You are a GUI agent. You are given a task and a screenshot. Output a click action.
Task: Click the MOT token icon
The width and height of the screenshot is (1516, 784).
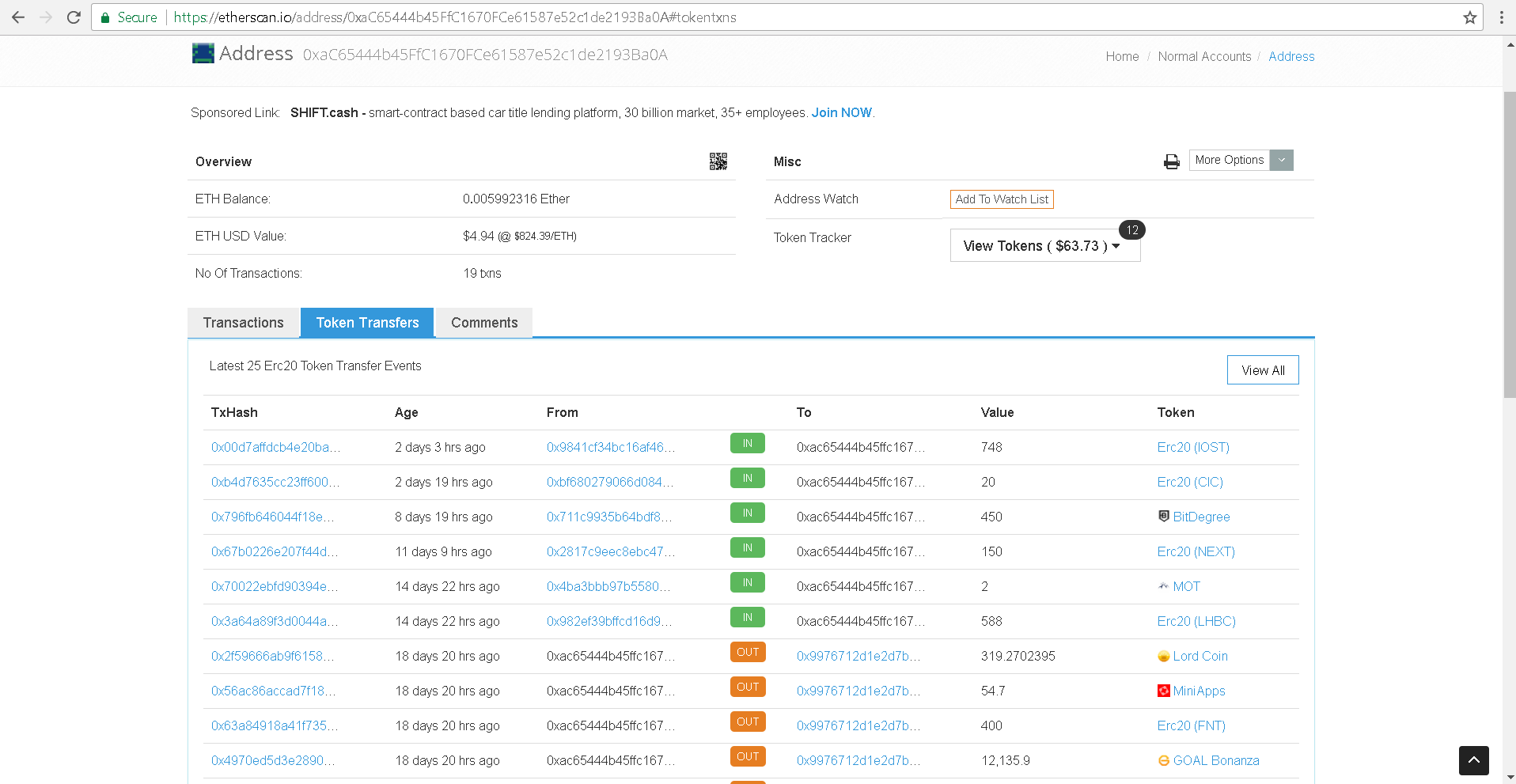tap(1163, 586)
